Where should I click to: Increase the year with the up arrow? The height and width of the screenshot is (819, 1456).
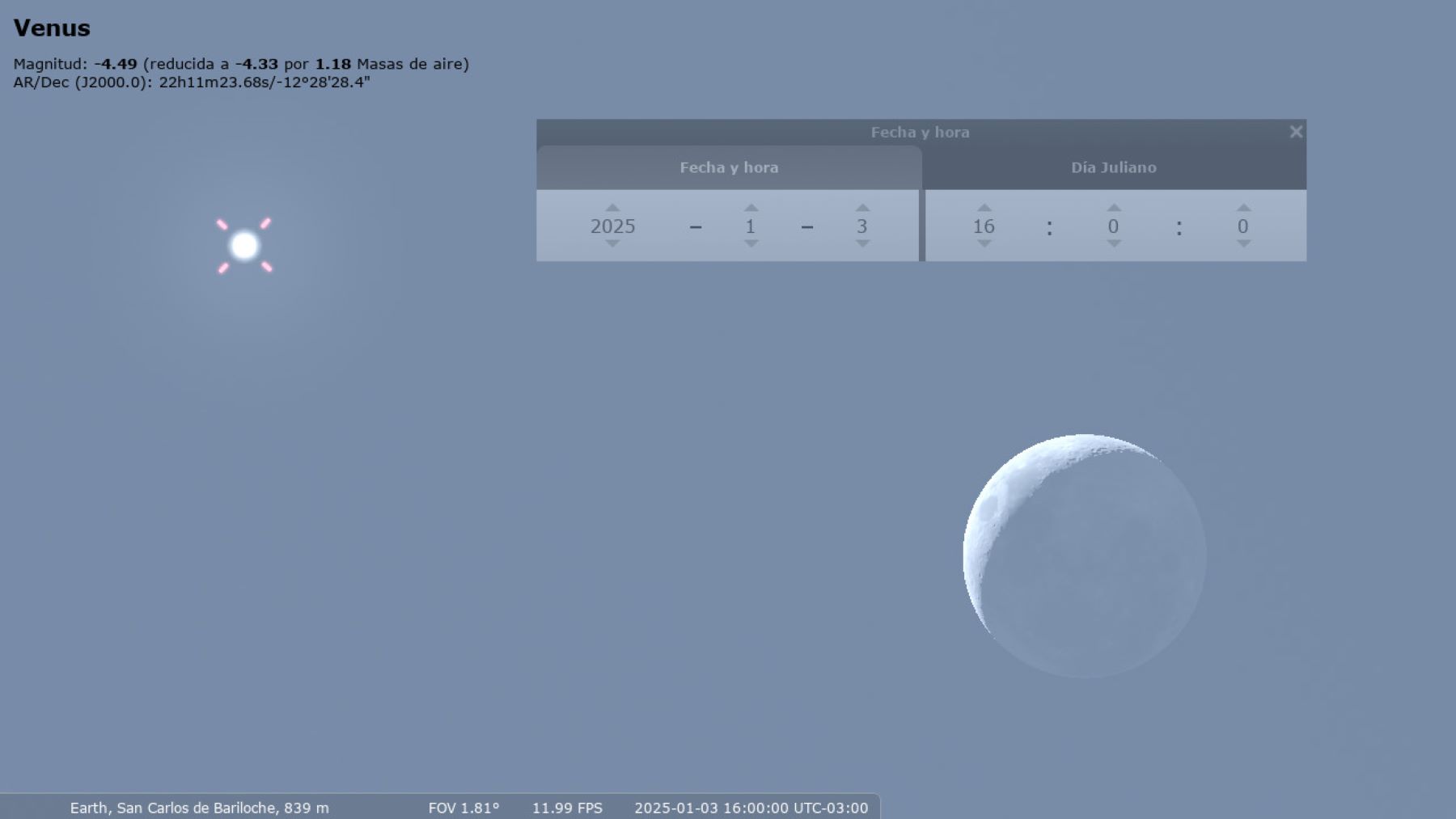612,209
